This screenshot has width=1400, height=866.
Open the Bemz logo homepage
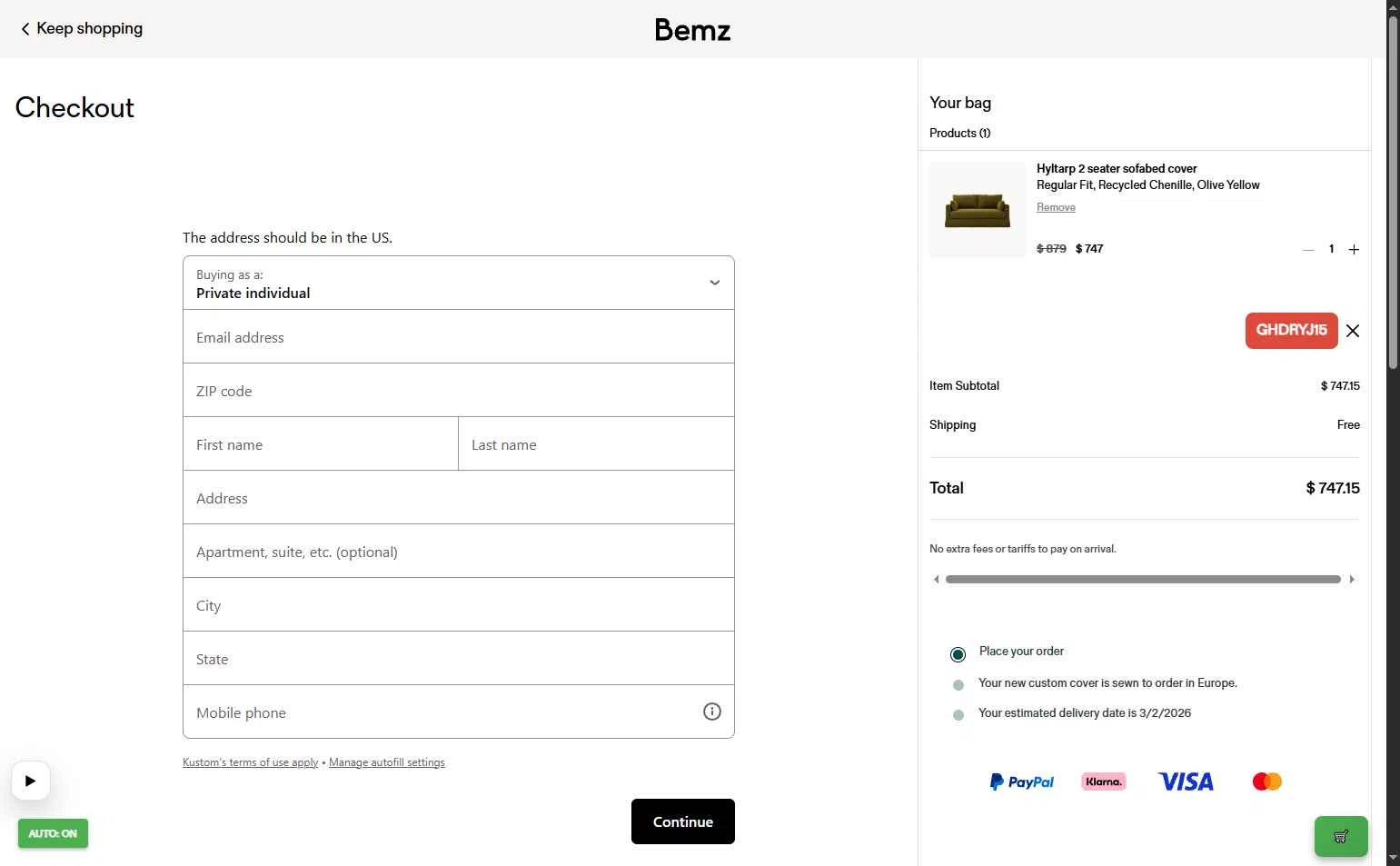click(x=692, y=30)
